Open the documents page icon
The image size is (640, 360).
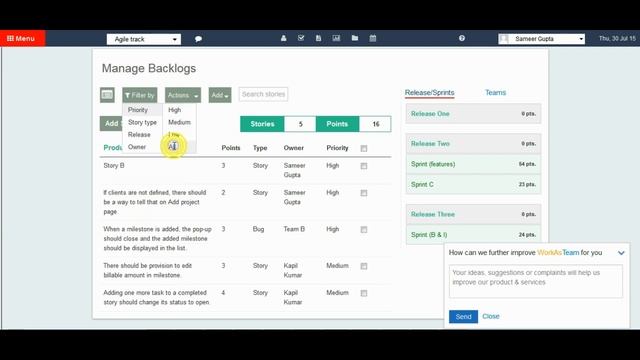(x=318, y=38)
